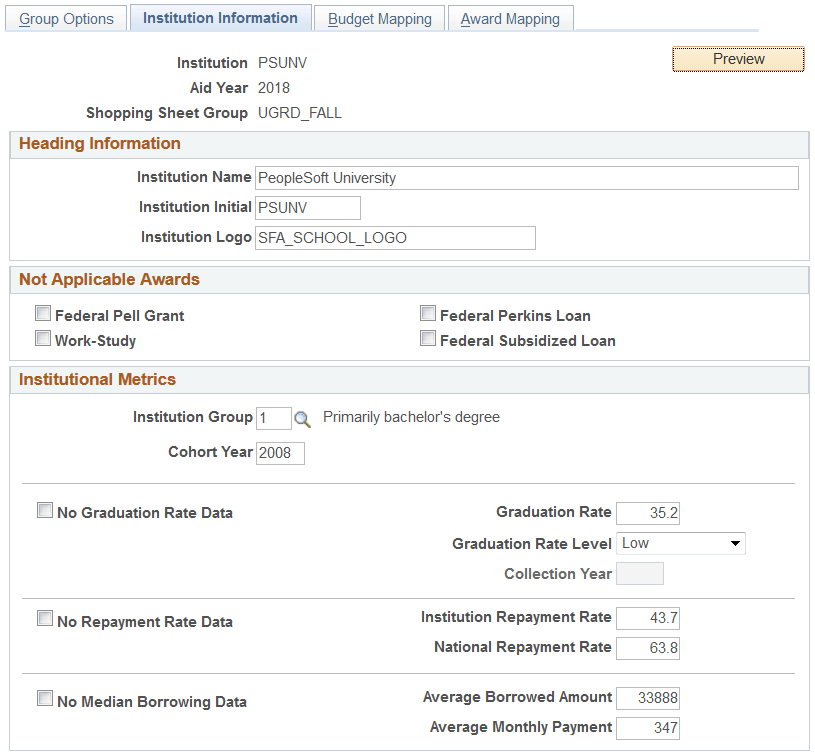Click the Graduation Rate value field
815x756 pixels.
(648, 513)
